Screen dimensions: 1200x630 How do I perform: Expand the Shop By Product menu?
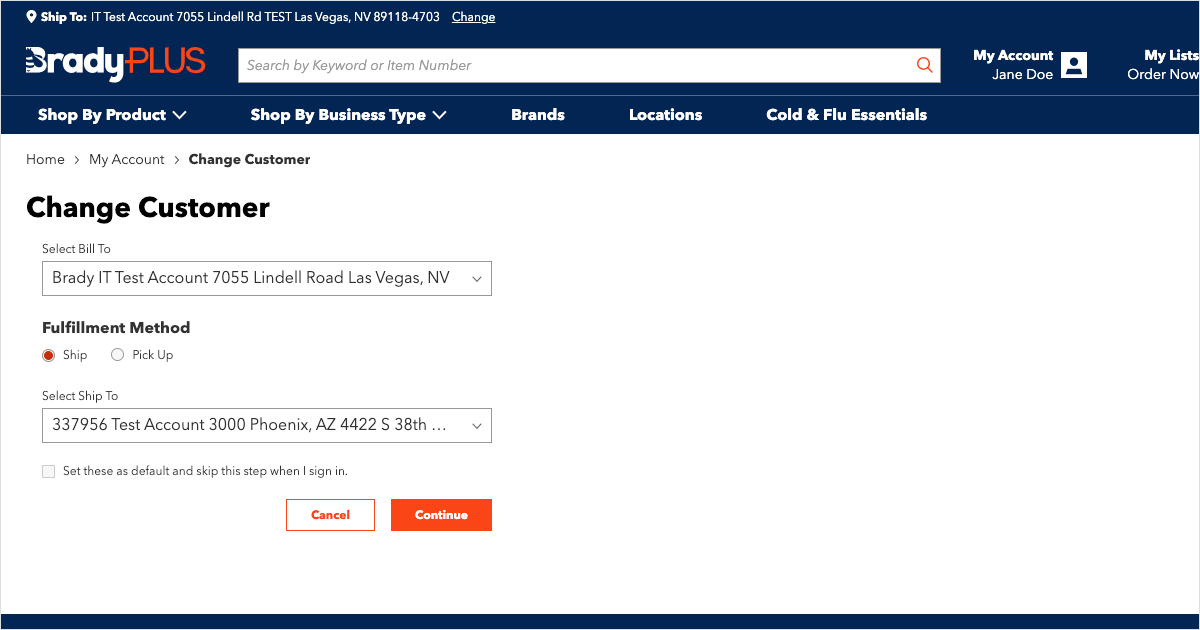click(x=112, y=115)
